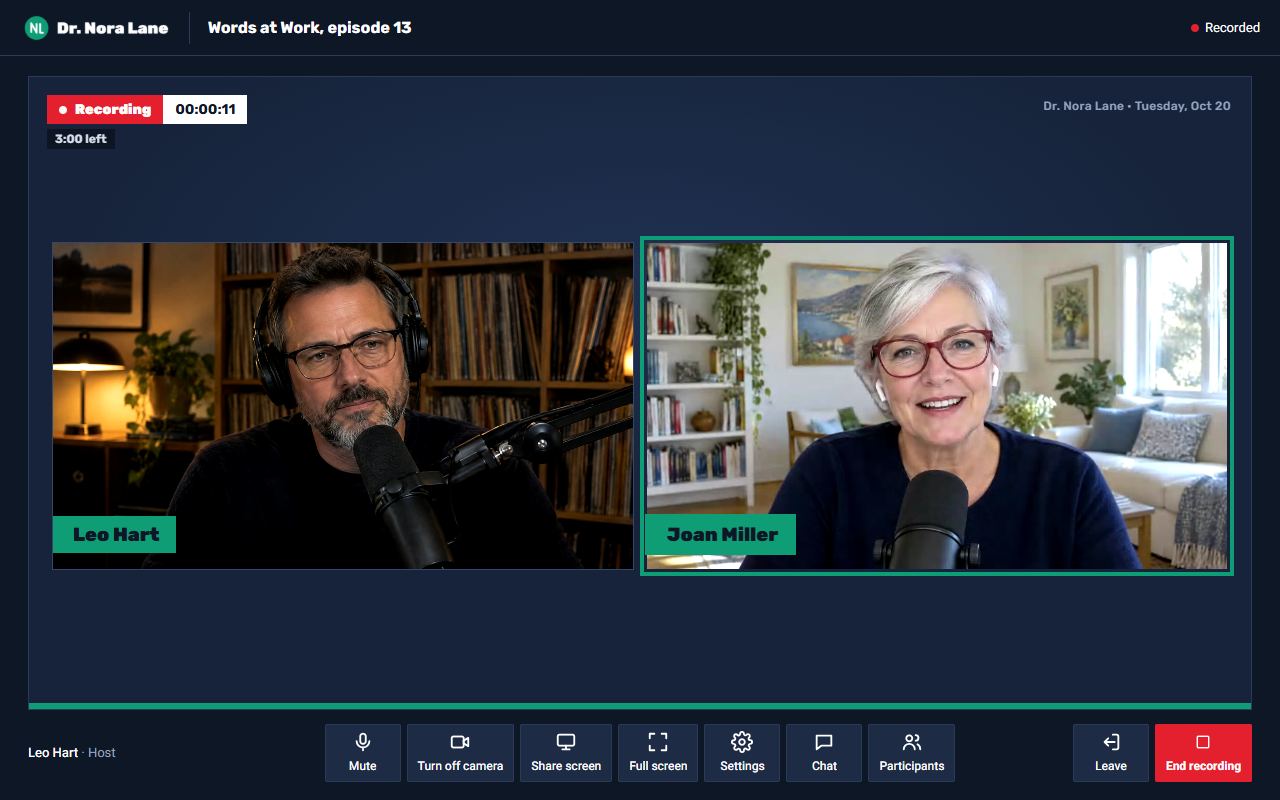Viewport: 1280px width, 800px height.
Task: Click the Dr. Nora Lane • Tuesday, Oct 20 caption
Action: (1137, 106)
